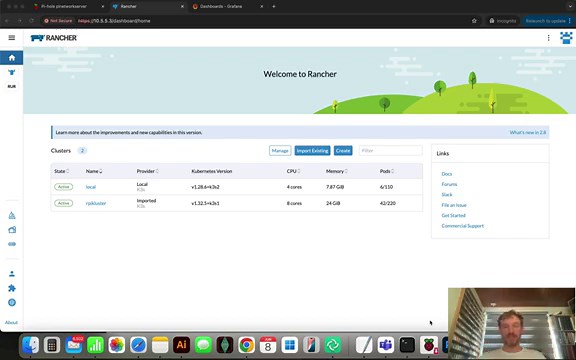
Task: Open the local cluster link
Action: 91,187
